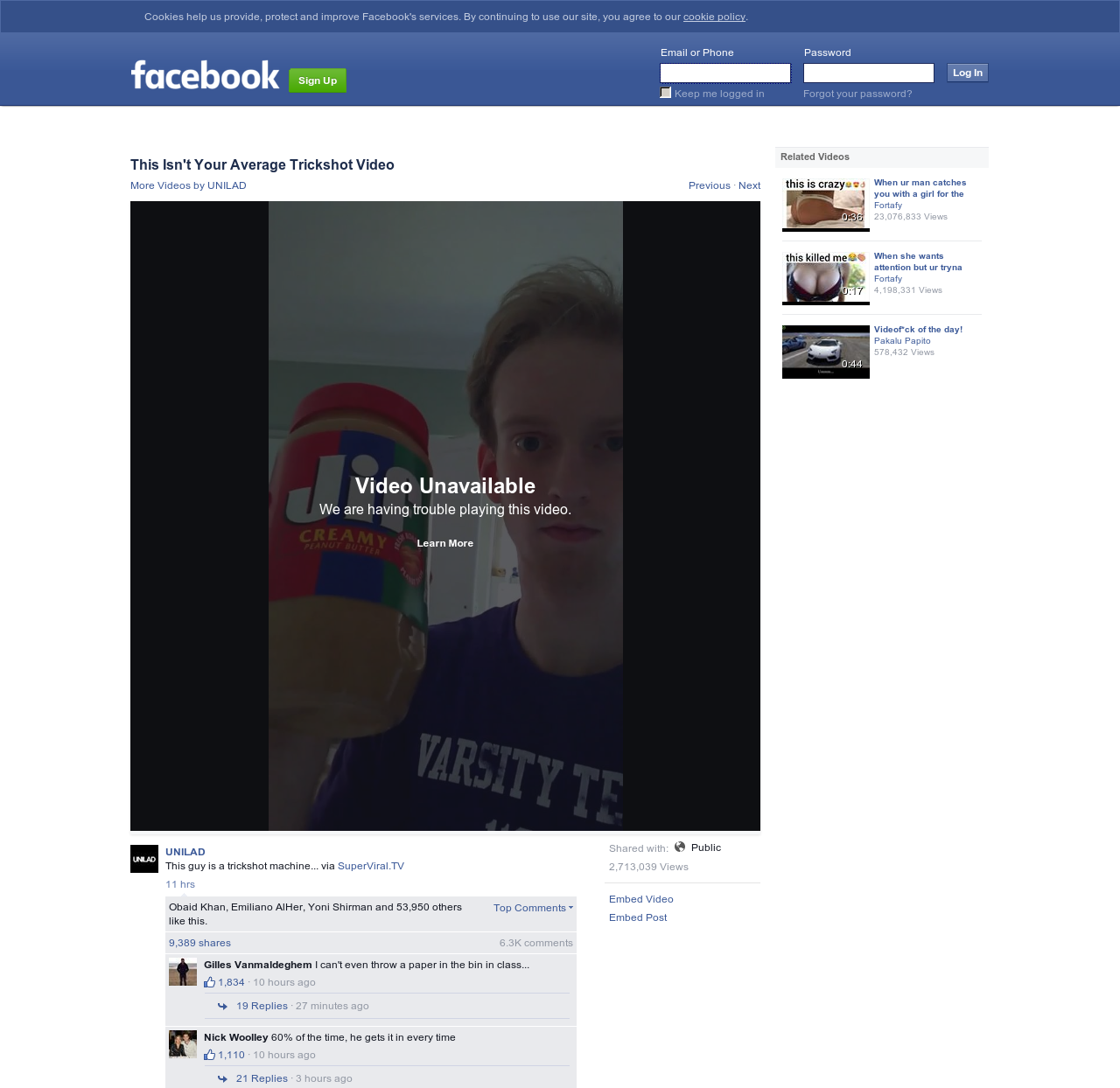Image resolution: width=1120 pixels, height=1088 pixels.
Task: Click the Embed Video link
Action: [641, 899]
